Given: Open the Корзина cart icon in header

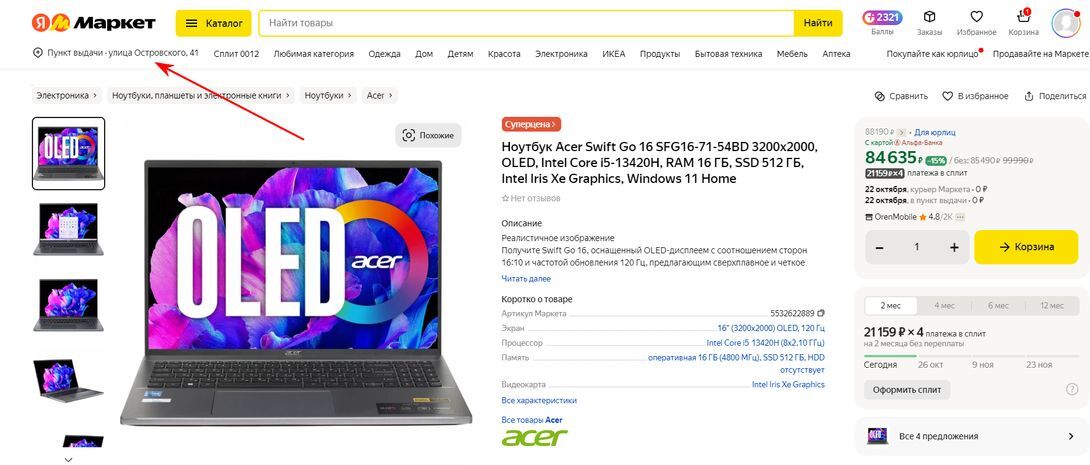Looking at the screenshot, I should click(1023, 16).
